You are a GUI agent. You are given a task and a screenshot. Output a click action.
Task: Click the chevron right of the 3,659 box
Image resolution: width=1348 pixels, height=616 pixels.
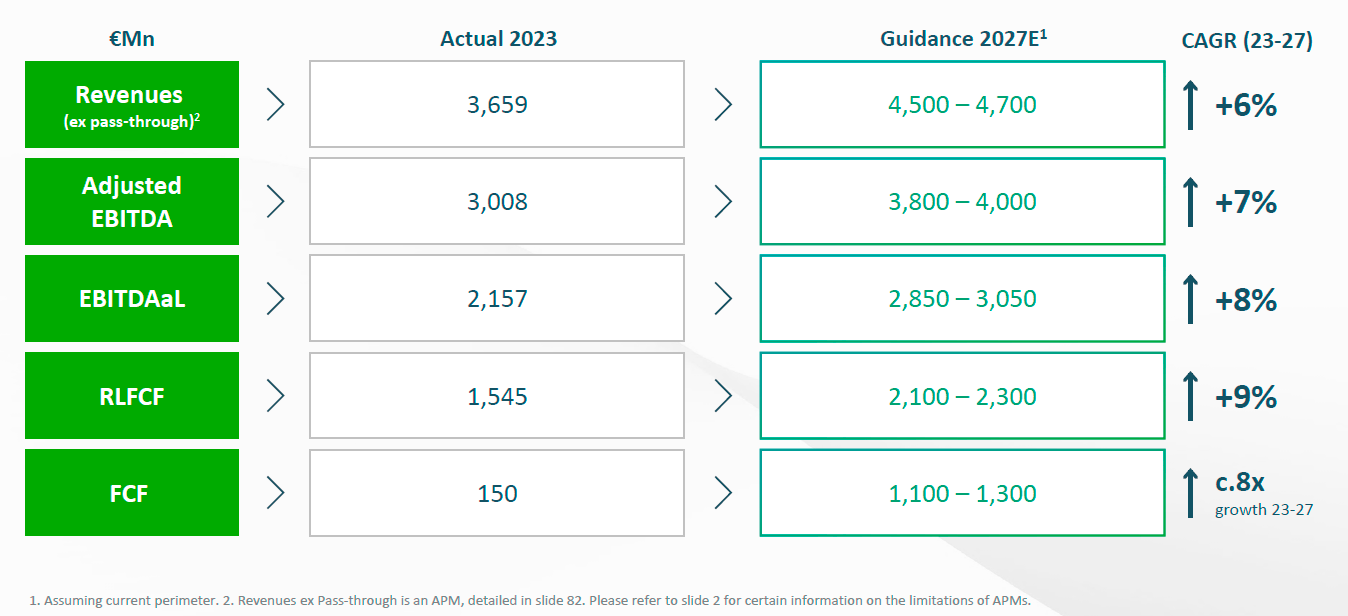point(723,105)
